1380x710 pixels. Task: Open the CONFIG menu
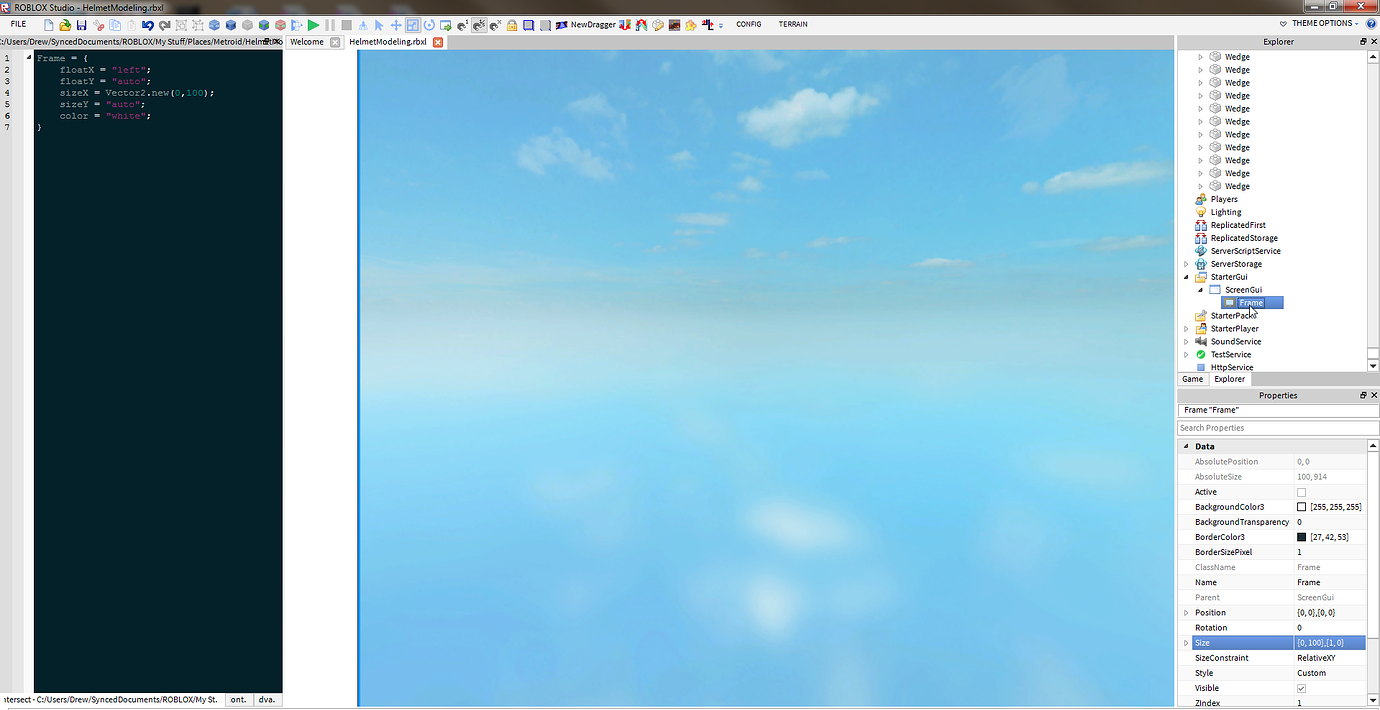click(x=749, y=24)
